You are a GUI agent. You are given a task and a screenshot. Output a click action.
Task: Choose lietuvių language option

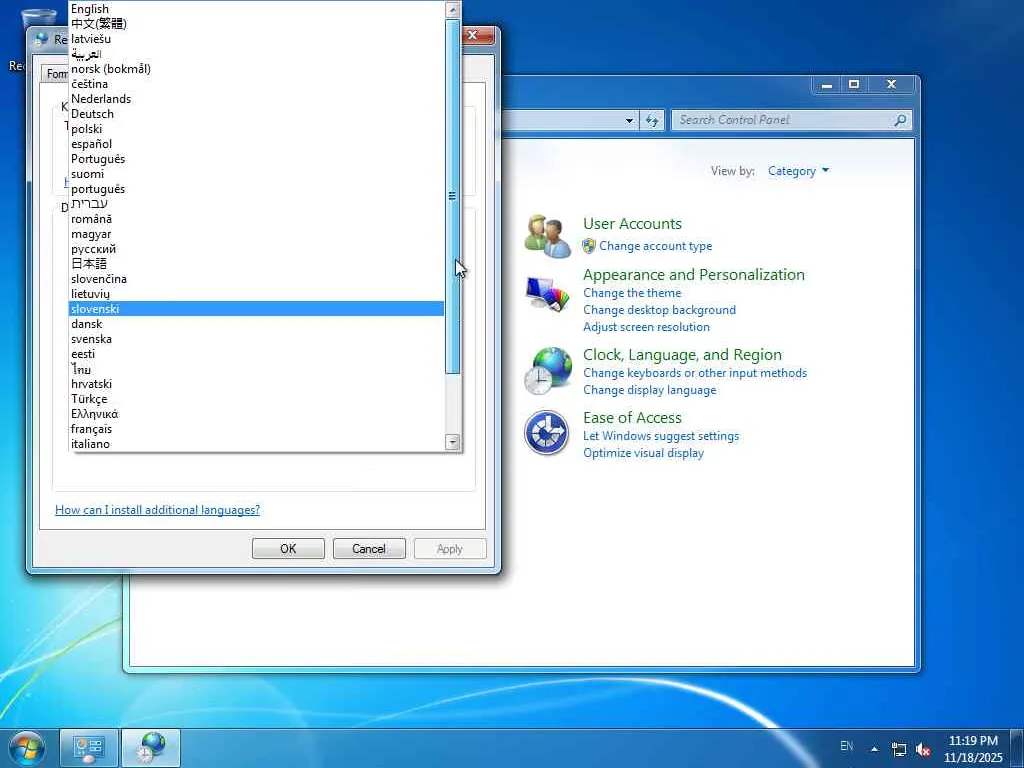pyautogui.click(x=256, y=294)
